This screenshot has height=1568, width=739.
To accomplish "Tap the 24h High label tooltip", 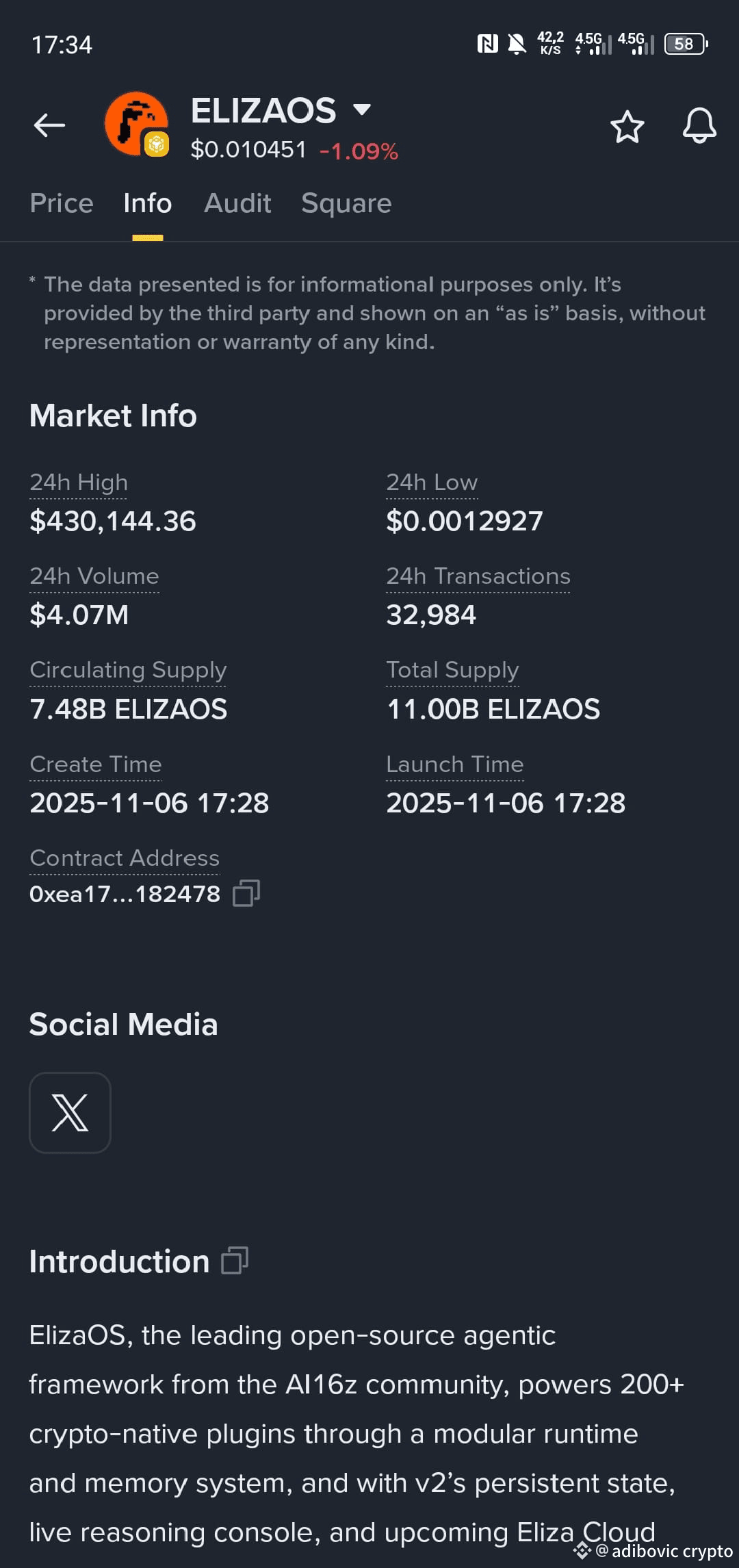I will click(x=79, y=483).
